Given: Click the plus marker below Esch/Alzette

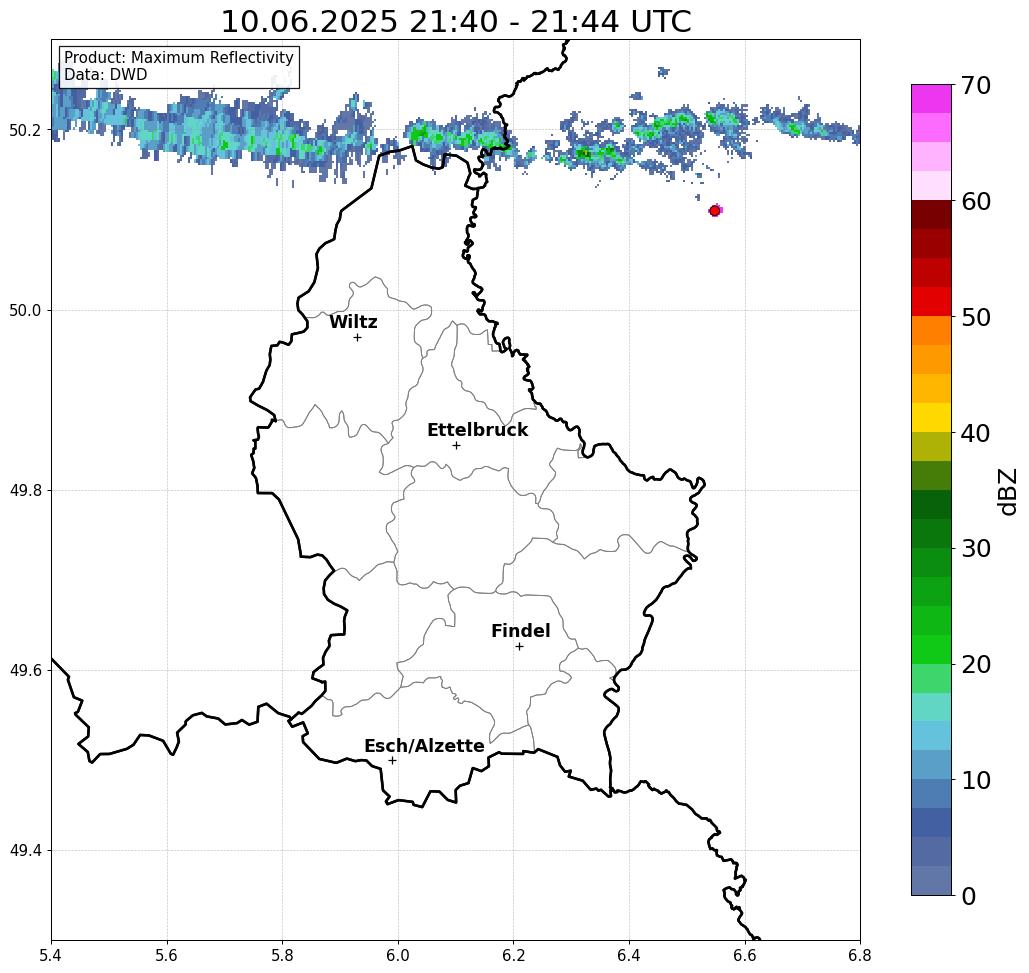Looking at the screenshot, I should (x=392, y=761).
